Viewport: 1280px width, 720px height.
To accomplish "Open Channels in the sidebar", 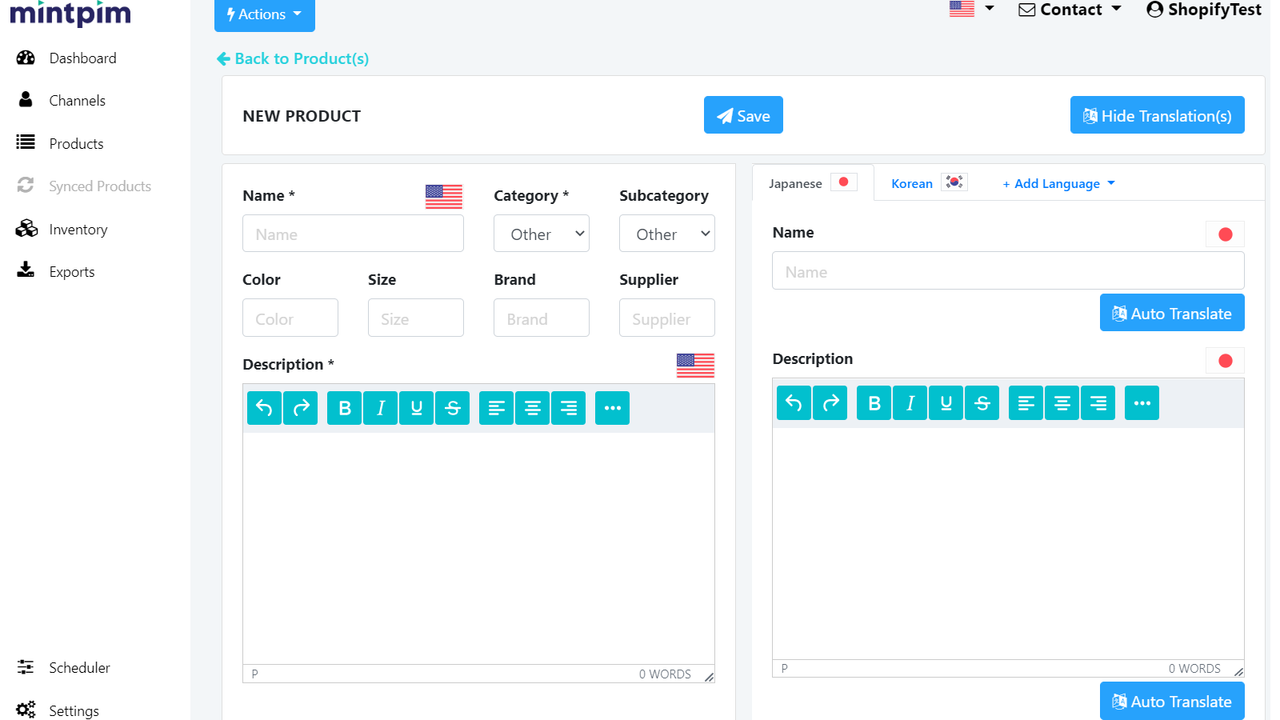I will (61, 100).
